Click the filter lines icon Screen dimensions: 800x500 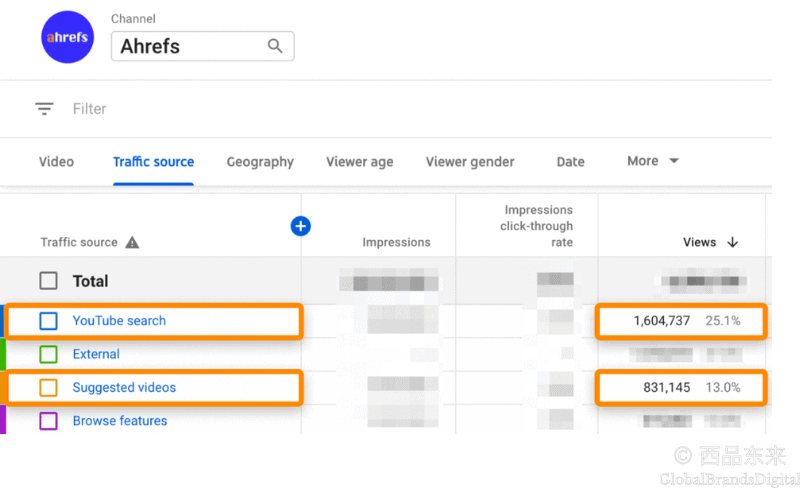pos(44,108)
